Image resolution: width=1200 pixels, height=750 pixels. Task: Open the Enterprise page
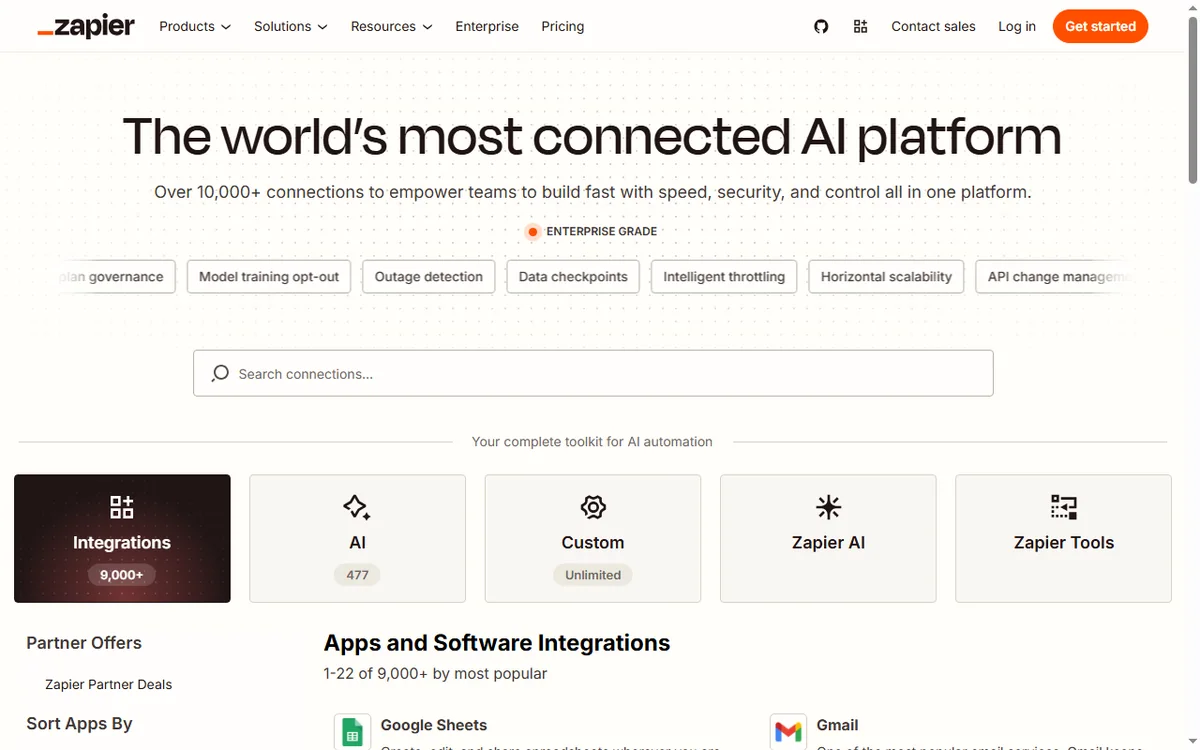(487, 27)
